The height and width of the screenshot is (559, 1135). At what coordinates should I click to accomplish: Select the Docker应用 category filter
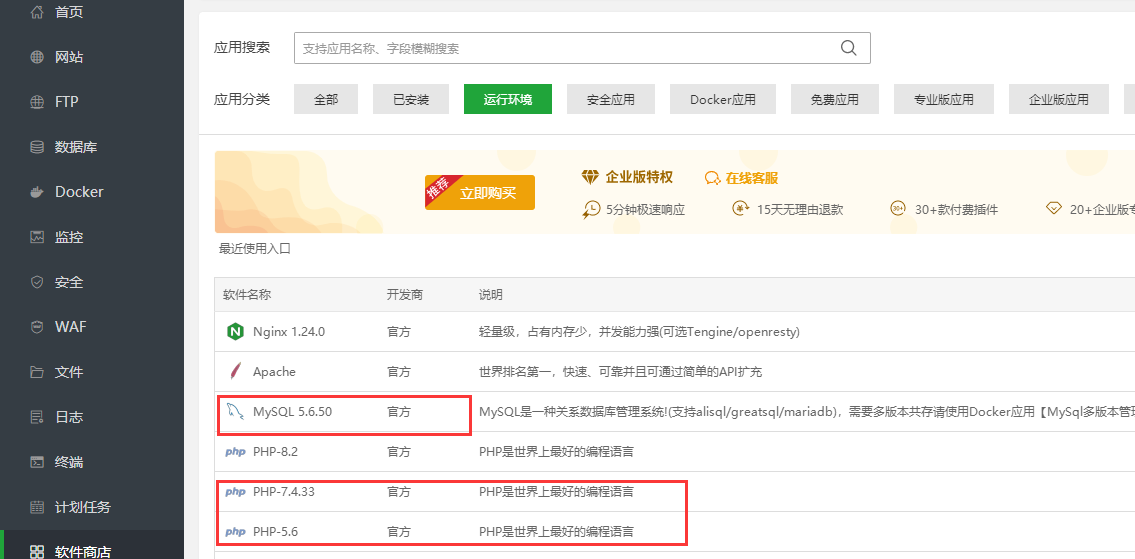pos(723,99)
